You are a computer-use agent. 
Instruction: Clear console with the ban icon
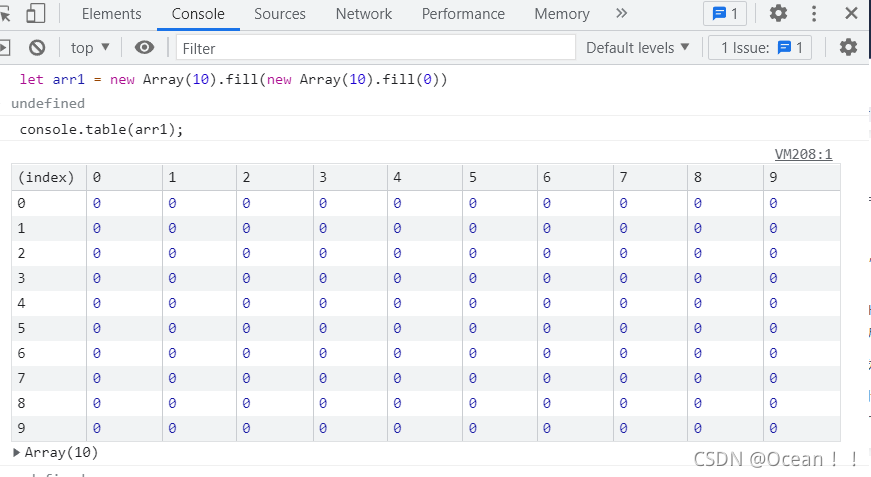(37, 48)
